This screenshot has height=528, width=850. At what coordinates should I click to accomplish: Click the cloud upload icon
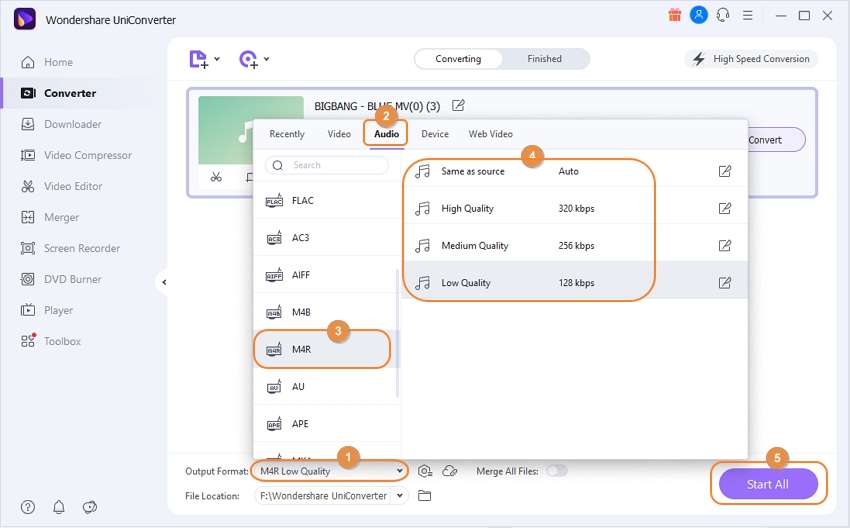[x=450, y=471]
